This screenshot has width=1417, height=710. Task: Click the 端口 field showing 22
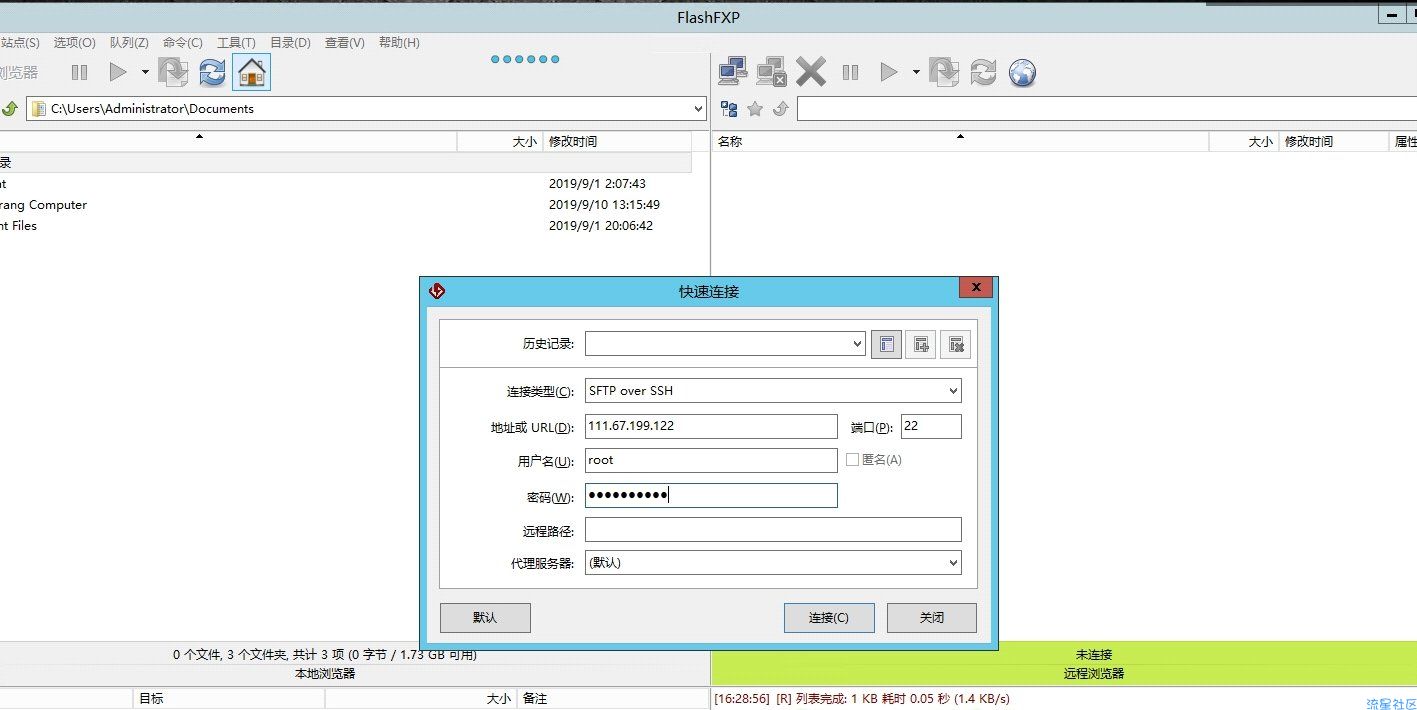point(931,426)
